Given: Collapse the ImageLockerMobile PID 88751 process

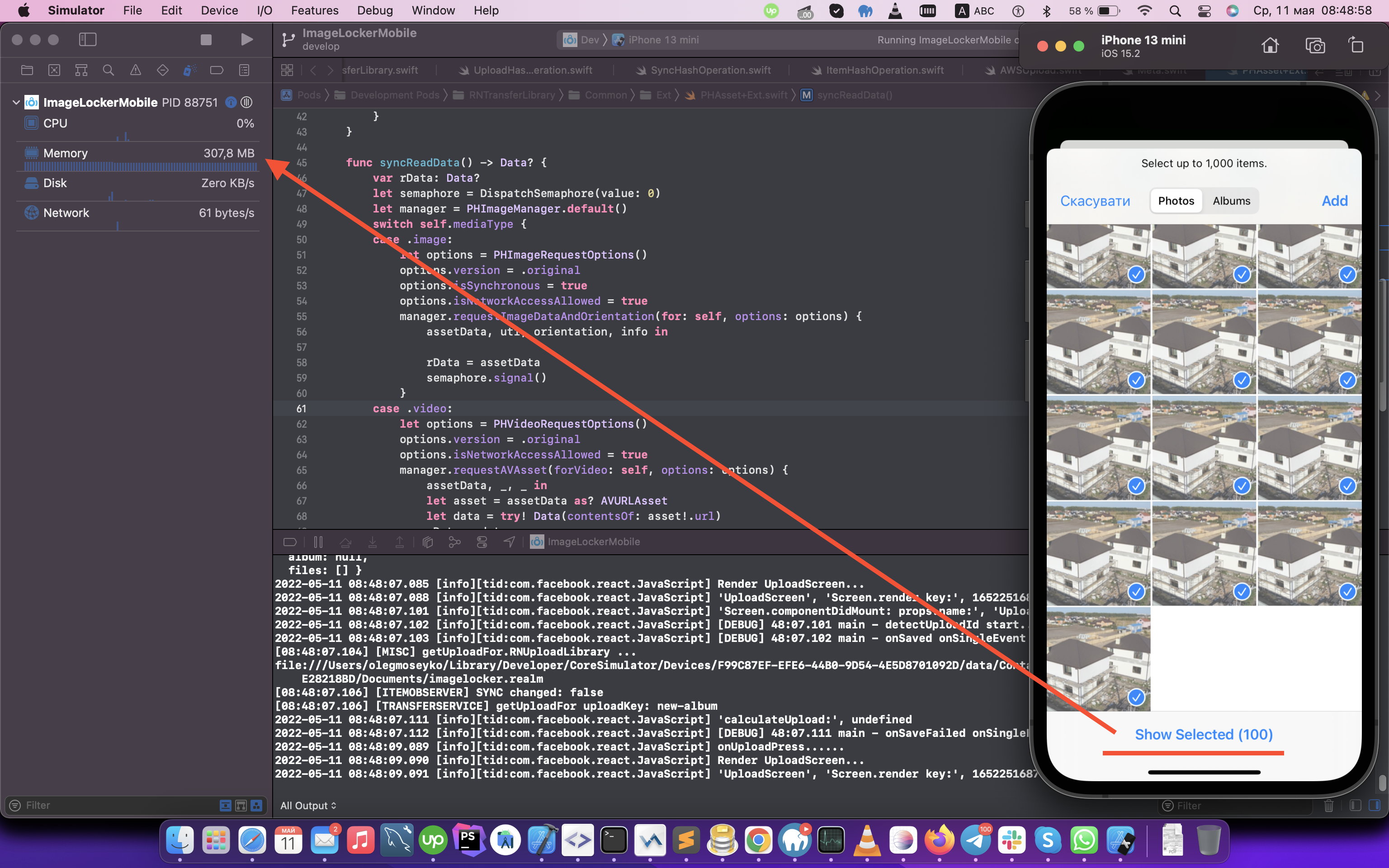Looking at the screenshot, I should tap(16, 102).
